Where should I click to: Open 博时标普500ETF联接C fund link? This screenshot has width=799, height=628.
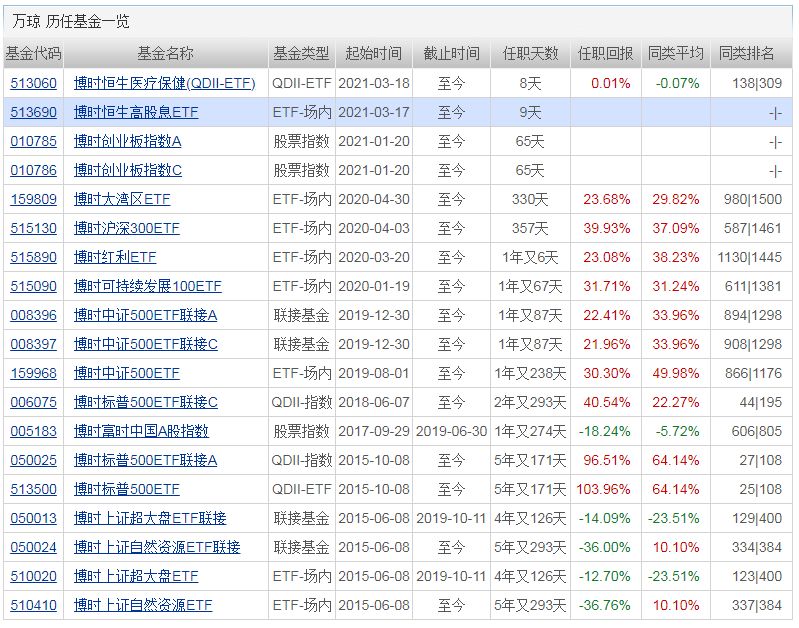(x=146, y=403)
